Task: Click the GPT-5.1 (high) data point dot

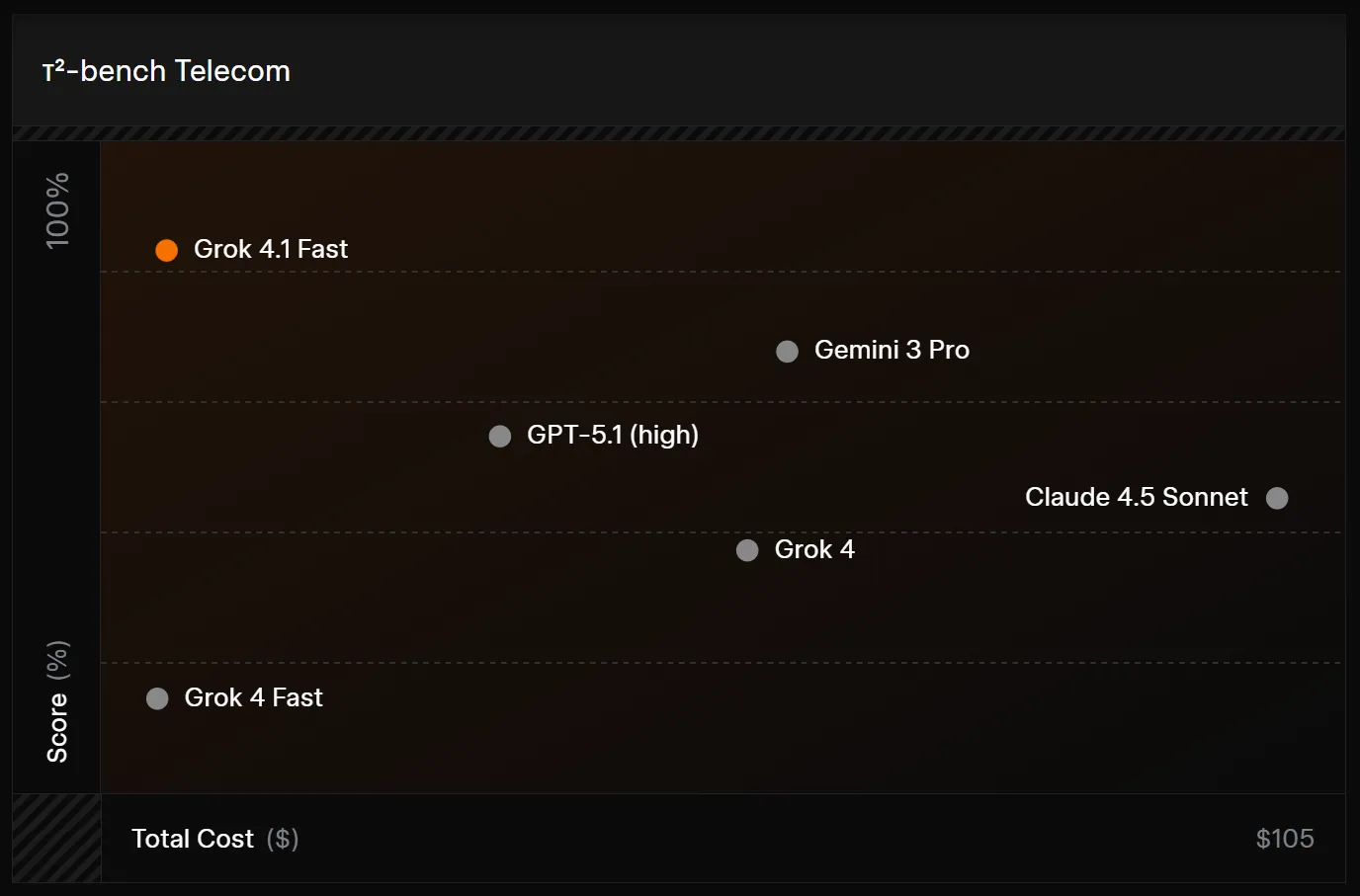Action: [x=500, y=436]
